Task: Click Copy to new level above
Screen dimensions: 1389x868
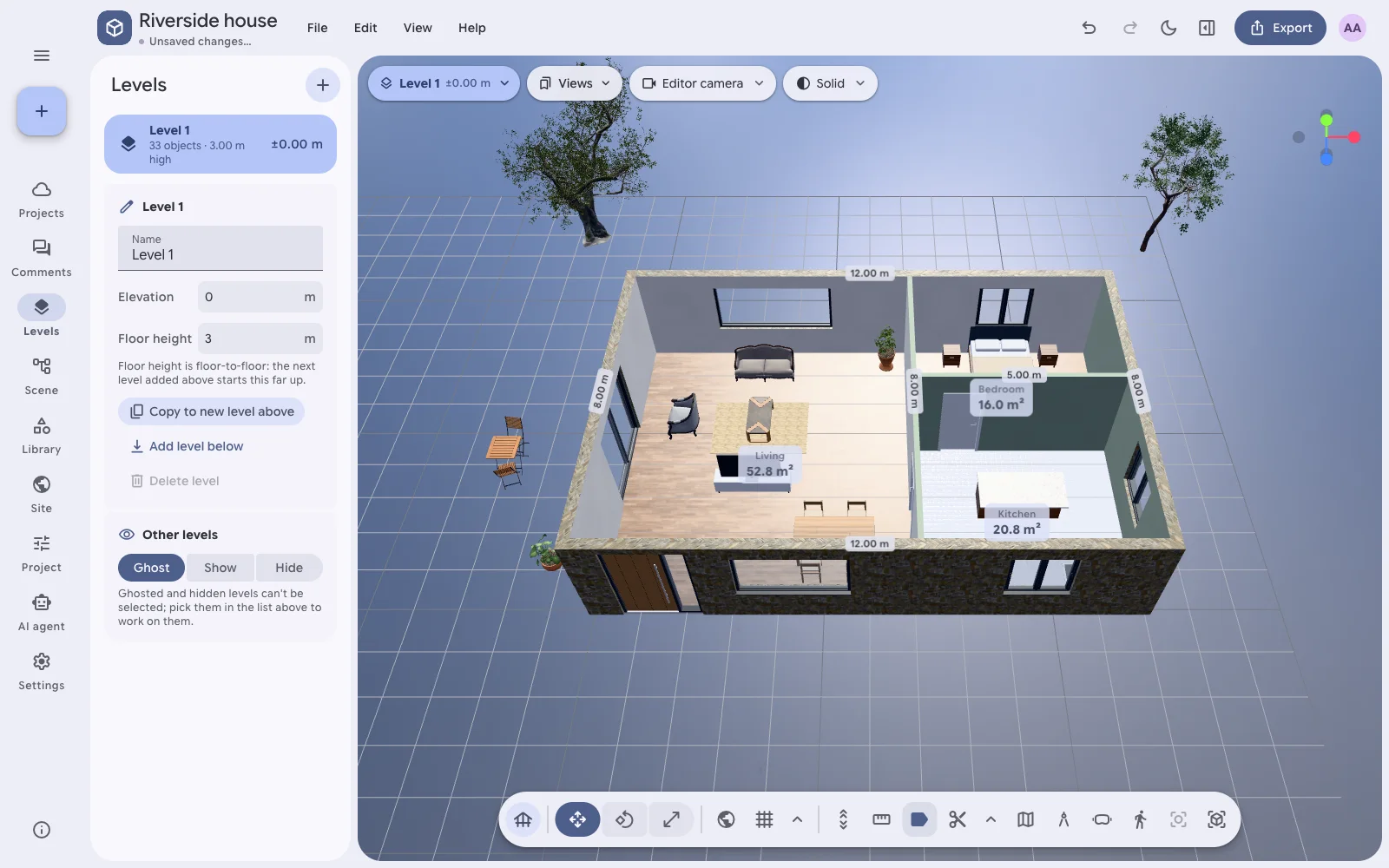Action: (212, 411)
